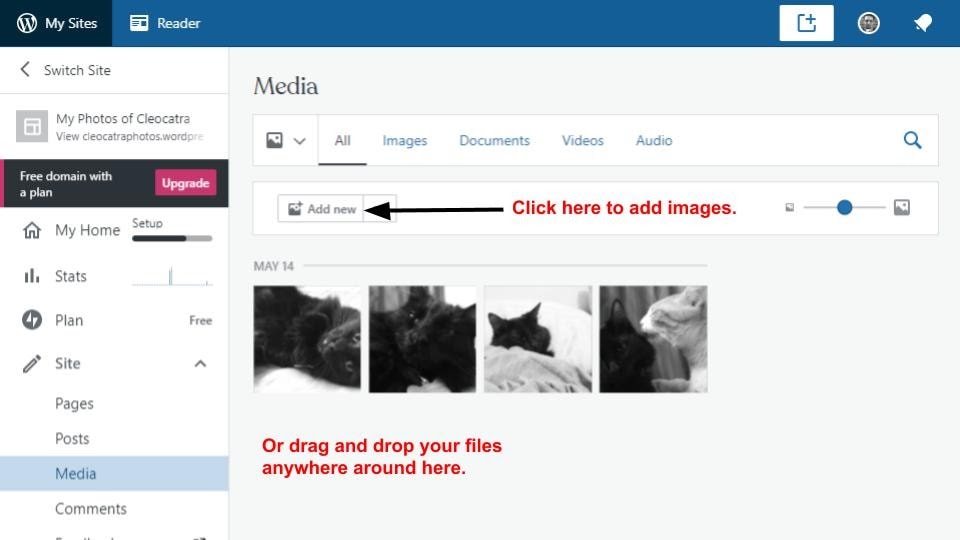Select the All tab
960x540 pixels.
click(342, 141)
